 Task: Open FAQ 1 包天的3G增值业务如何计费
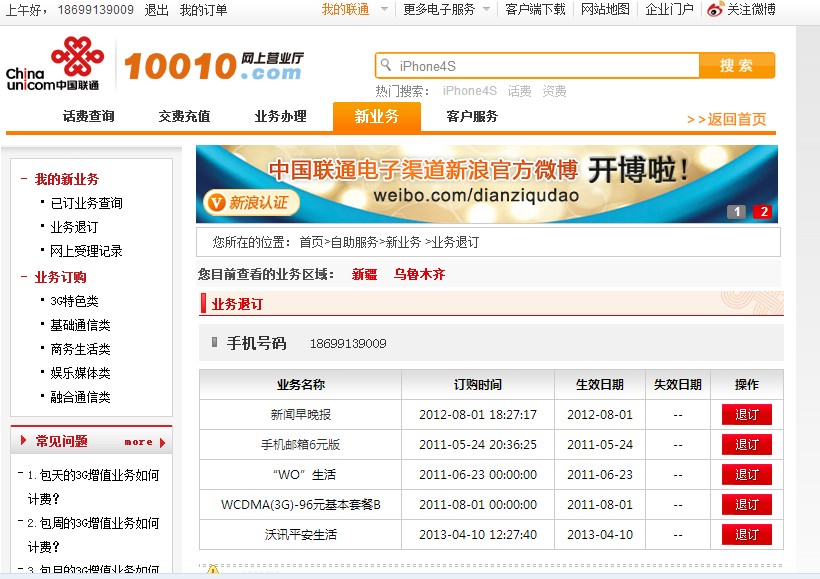pyautogui.click(x=93, y=486)
